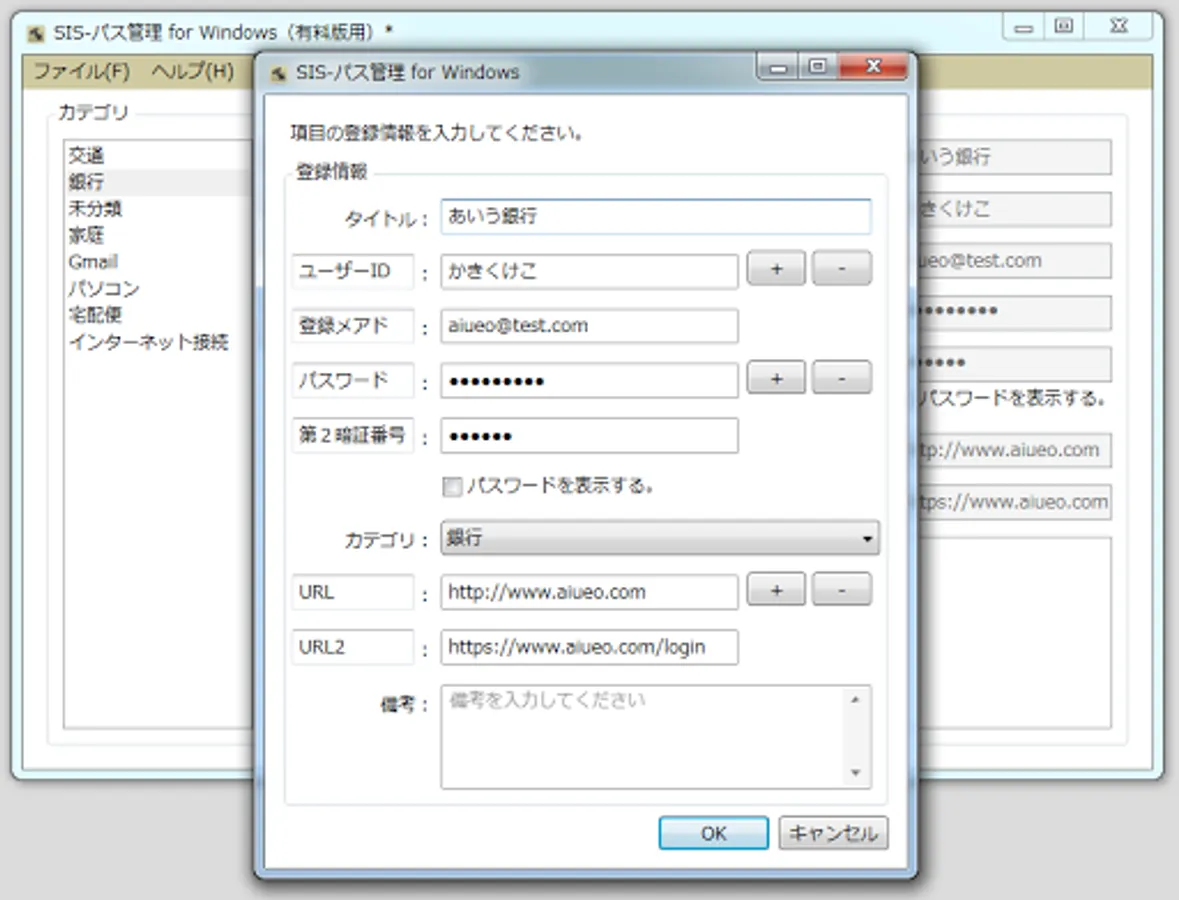This screenshot has width=1179, height=900.
Task: Add a field with ユーザーID plus button
Action: 776,268
